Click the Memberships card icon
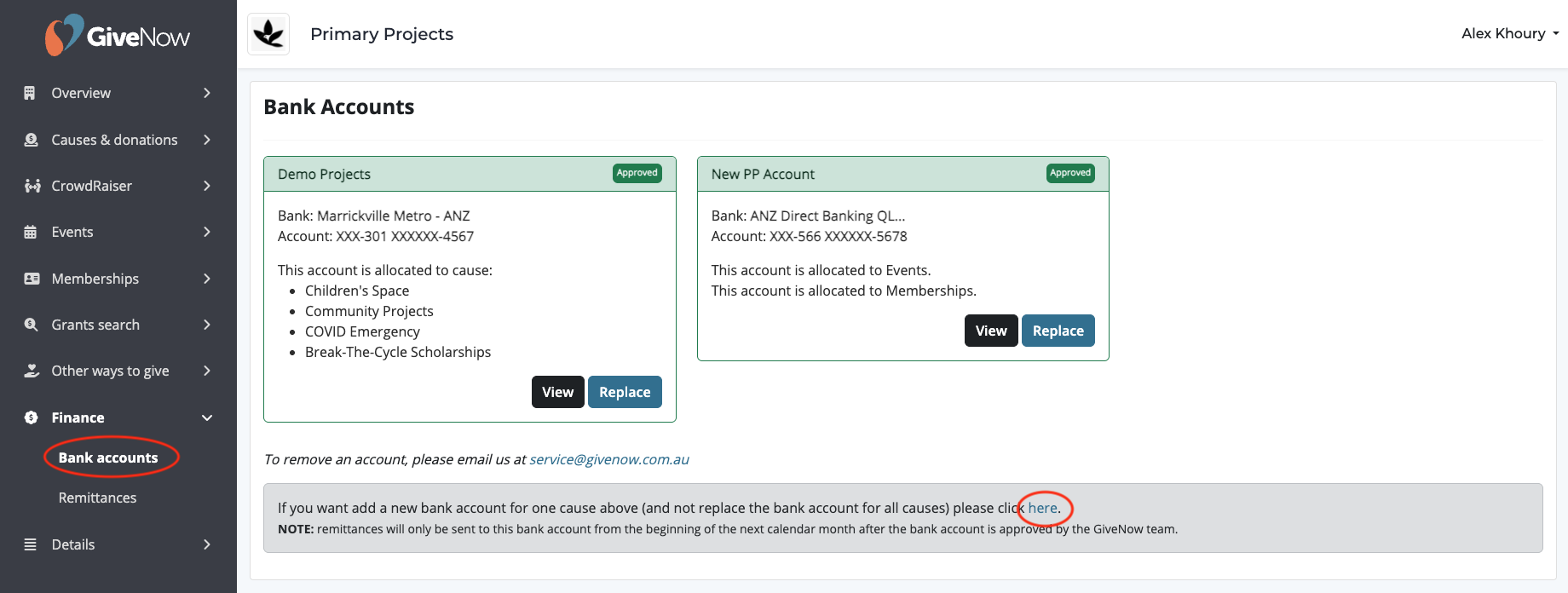This screenshot has width=1568, height=593. coord(32,279)
